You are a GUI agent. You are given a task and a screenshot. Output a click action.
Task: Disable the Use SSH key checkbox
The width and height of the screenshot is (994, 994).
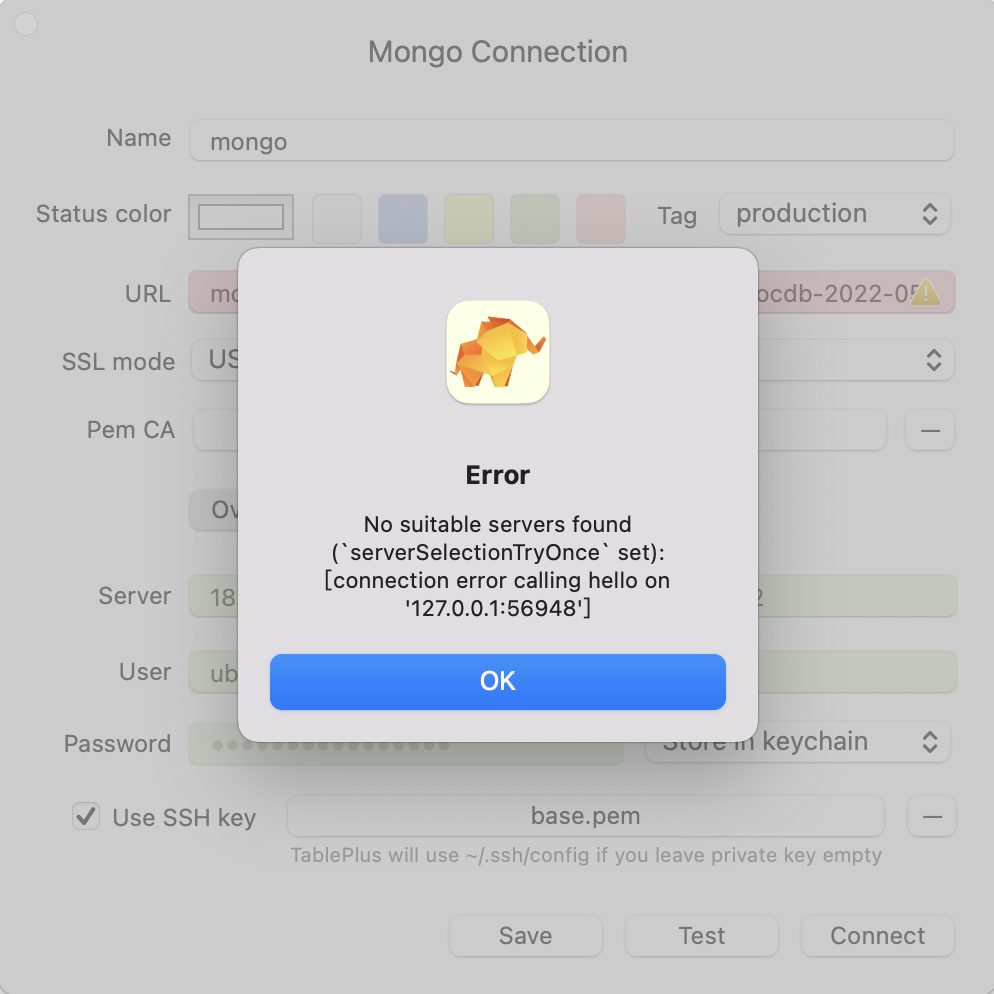[86, 816]
